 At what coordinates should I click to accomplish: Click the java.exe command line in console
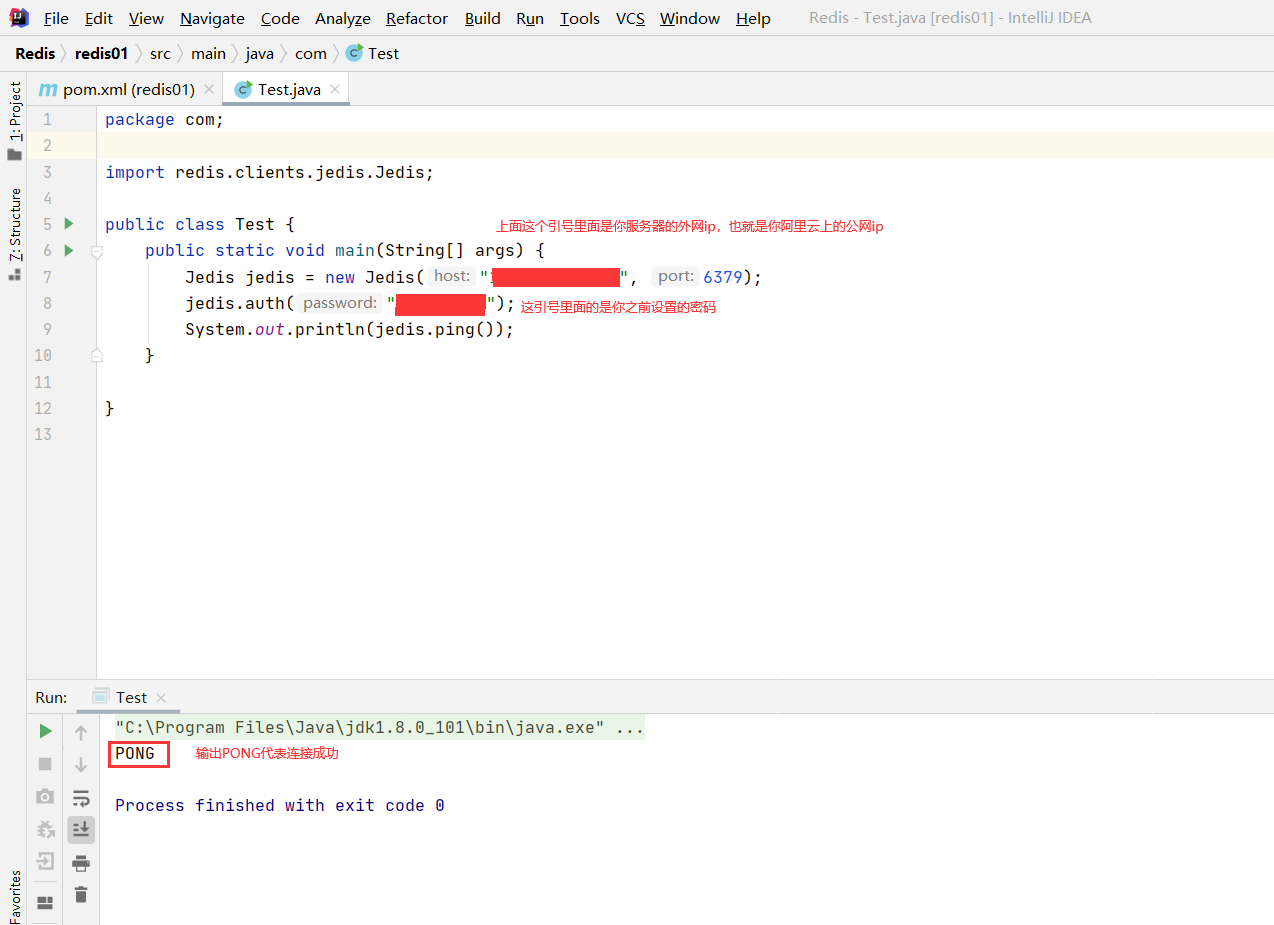379,727
